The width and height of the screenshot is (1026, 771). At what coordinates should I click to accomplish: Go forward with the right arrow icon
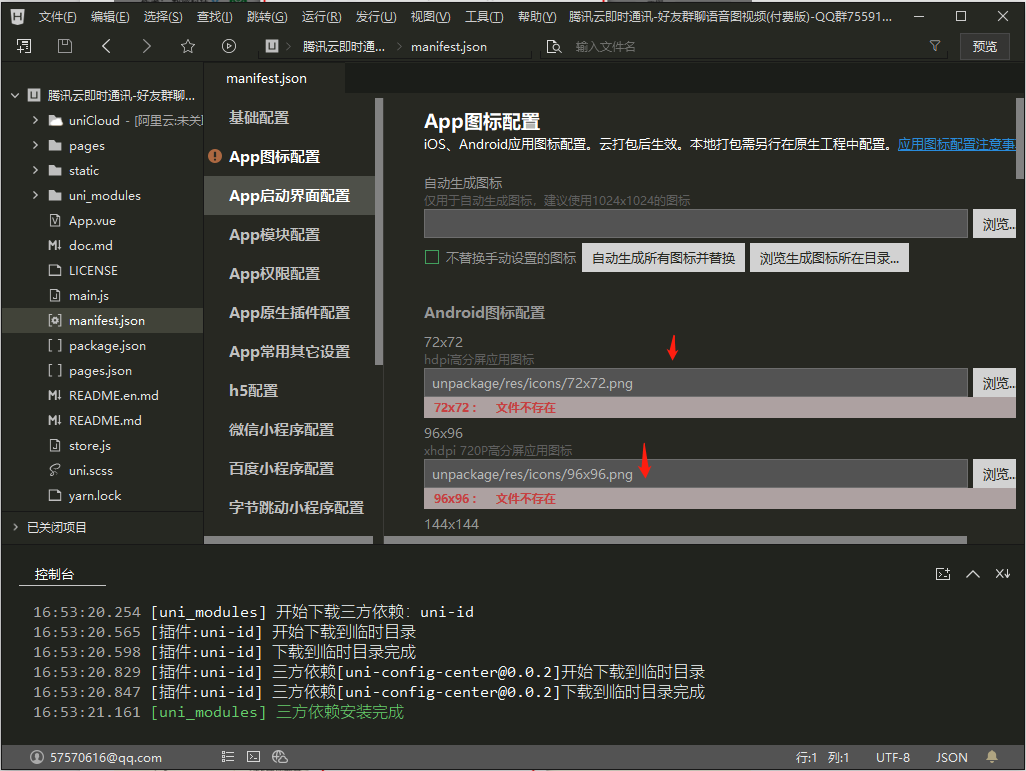[x=147, y=46]
